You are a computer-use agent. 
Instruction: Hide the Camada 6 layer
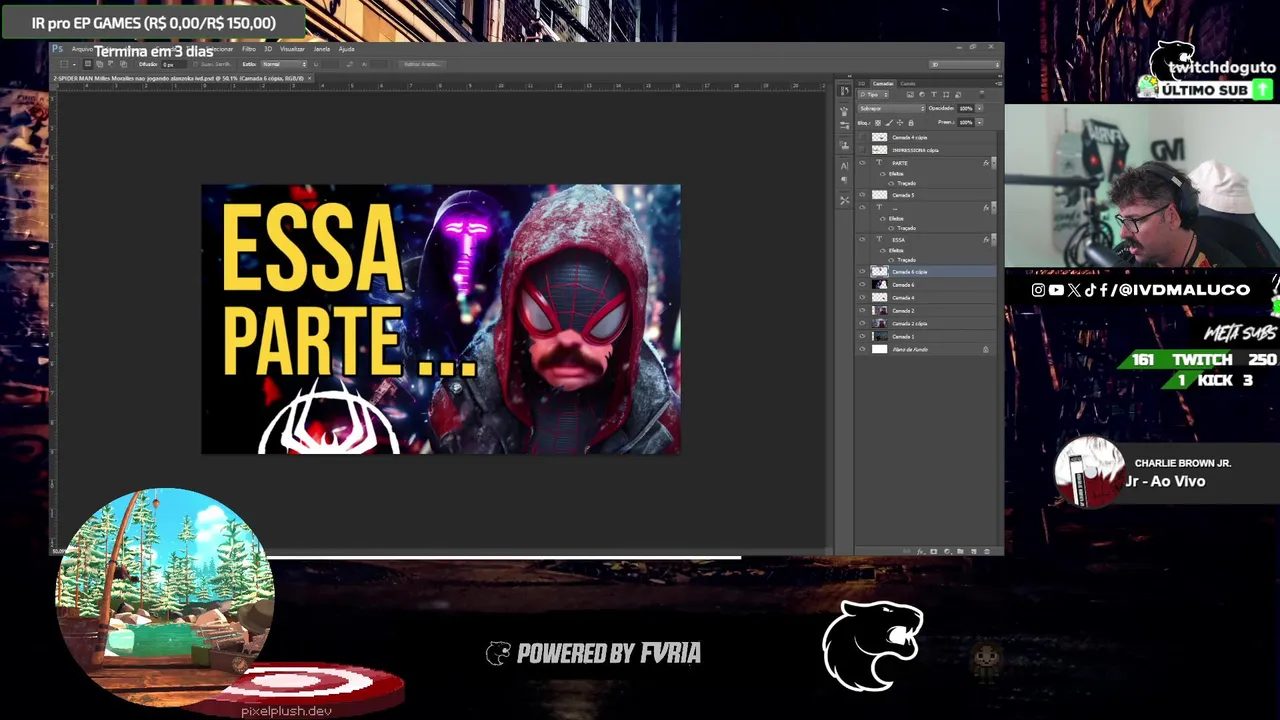[x=862, y=285]
